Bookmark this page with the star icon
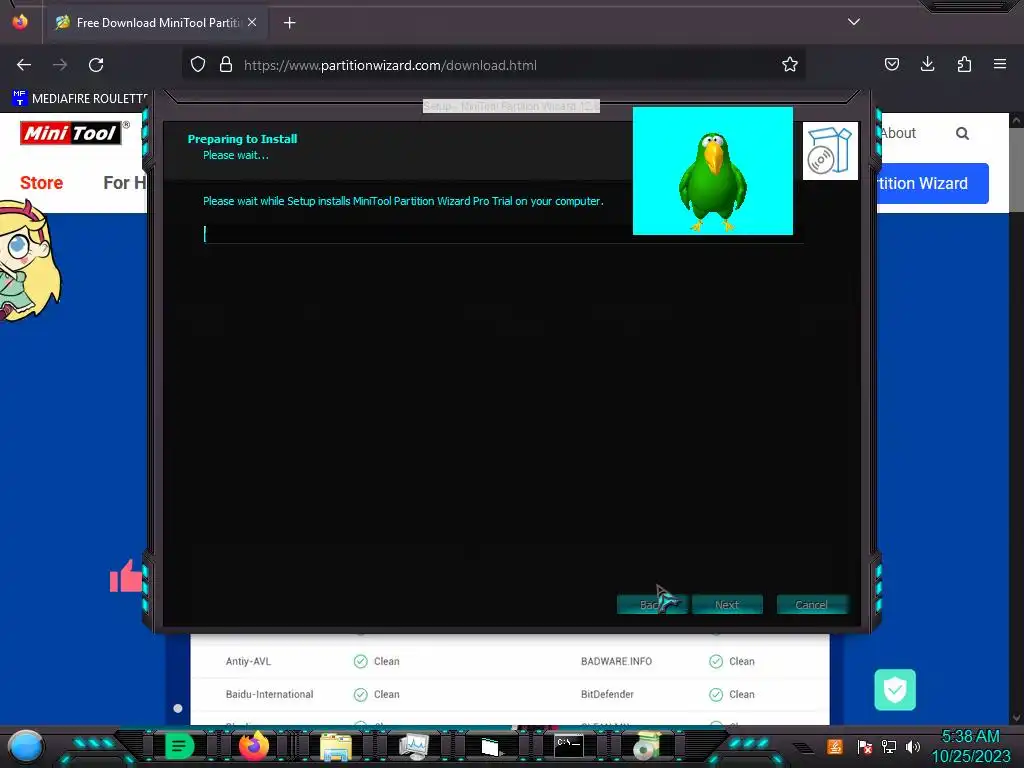Screen dimensions: 1024x768 790,64
